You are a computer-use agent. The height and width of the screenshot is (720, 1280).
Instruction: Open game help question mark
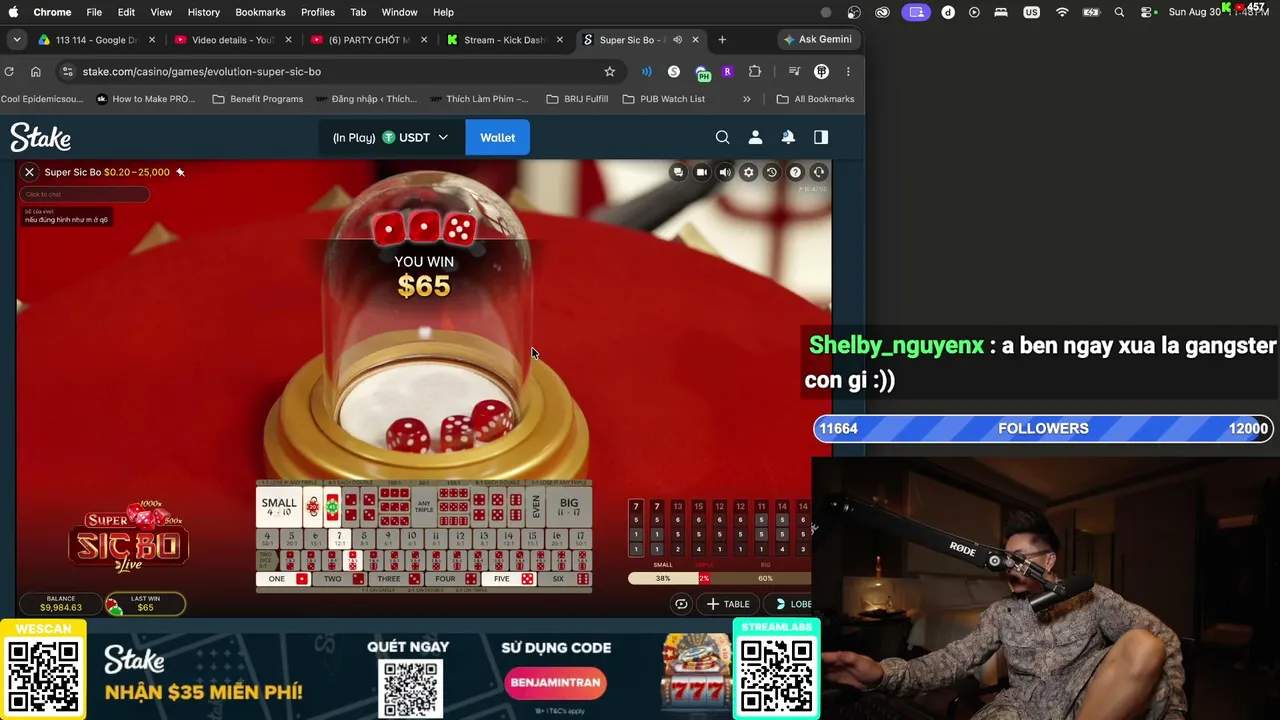[x=795, y=172]
